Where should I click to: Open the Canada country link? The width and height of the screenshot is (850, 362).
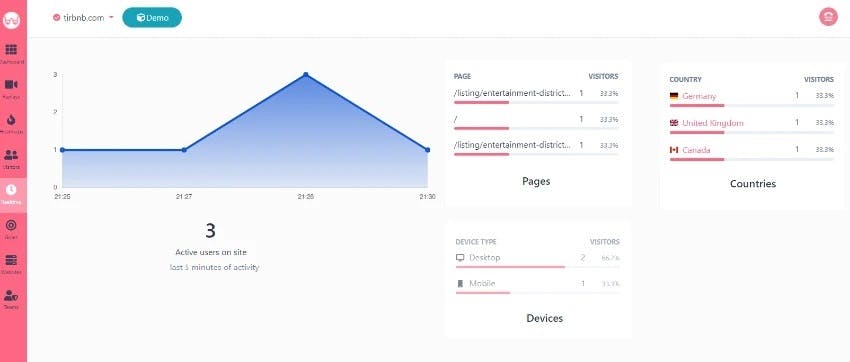coord(696,150)
